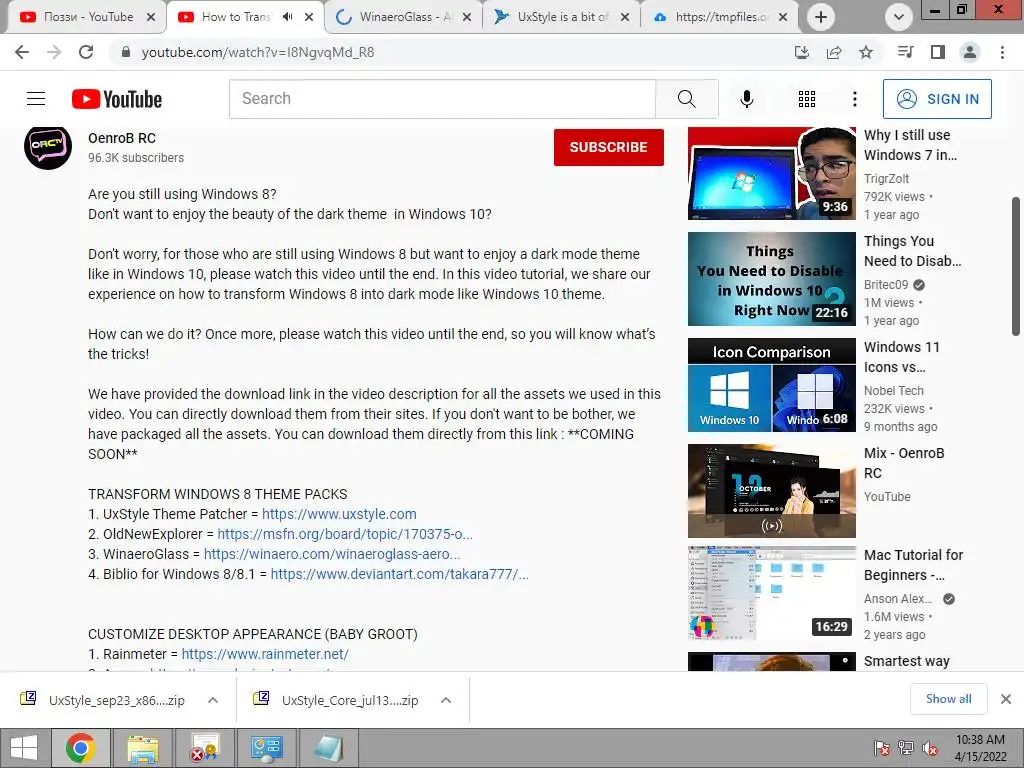Open Icon Comparison Windows 11 thumbnail
1024x768 pixels.
click(x=771, y=385)
